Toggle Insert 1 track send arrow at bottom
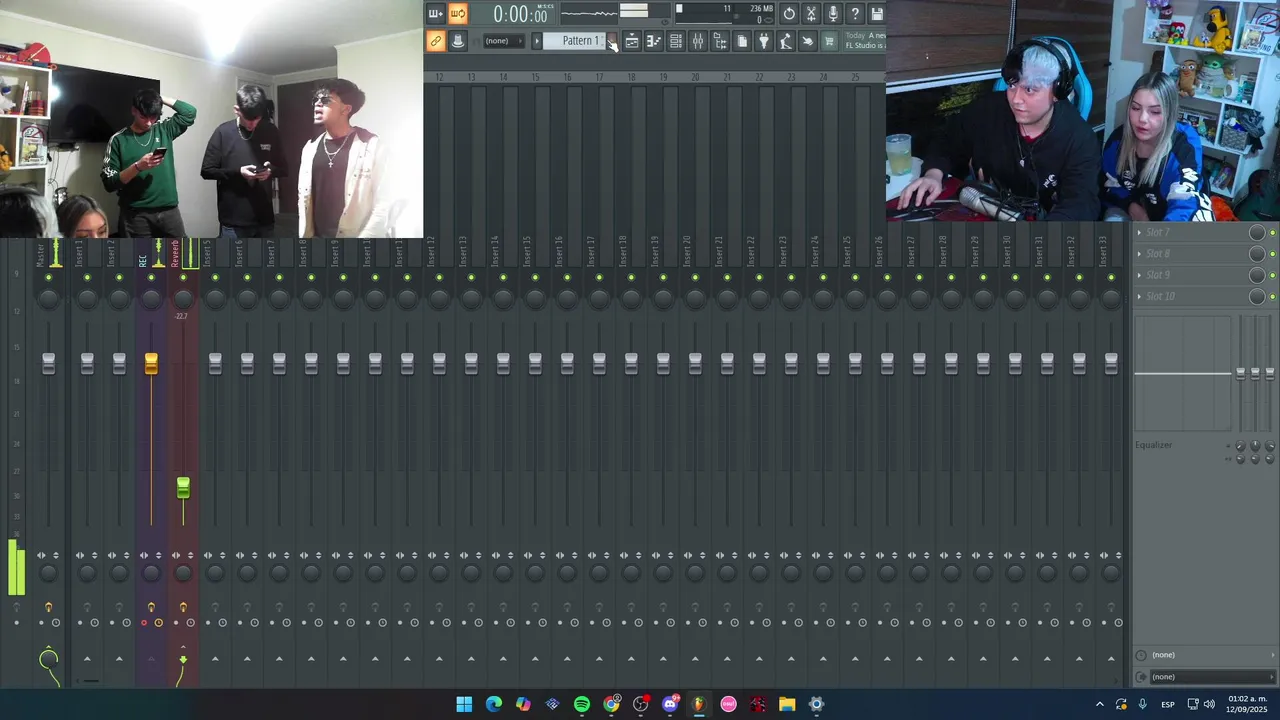1280x720 pixels. 87,659
